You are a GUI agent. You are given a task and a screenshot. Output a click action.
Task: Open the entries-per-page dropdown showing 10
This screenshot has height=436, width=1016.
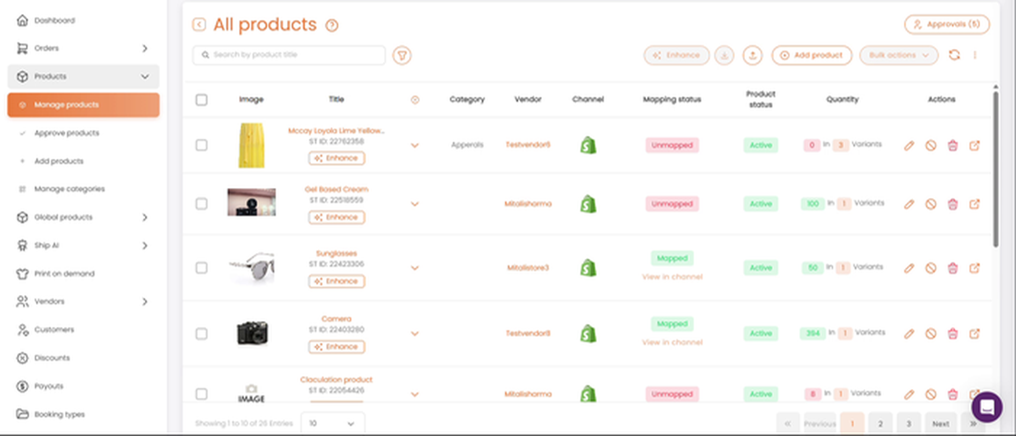(332, 423)
